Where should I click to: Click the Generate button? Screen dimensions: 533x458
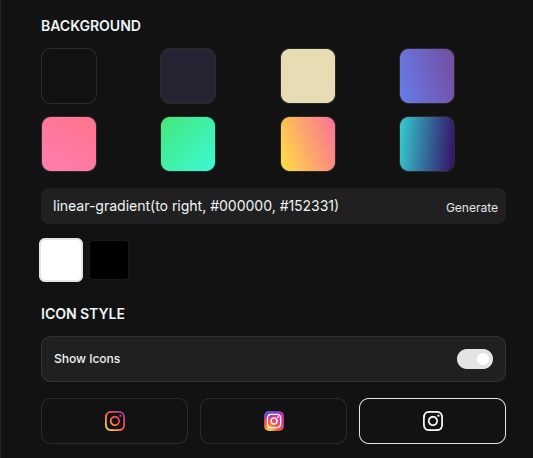(472, 207)
